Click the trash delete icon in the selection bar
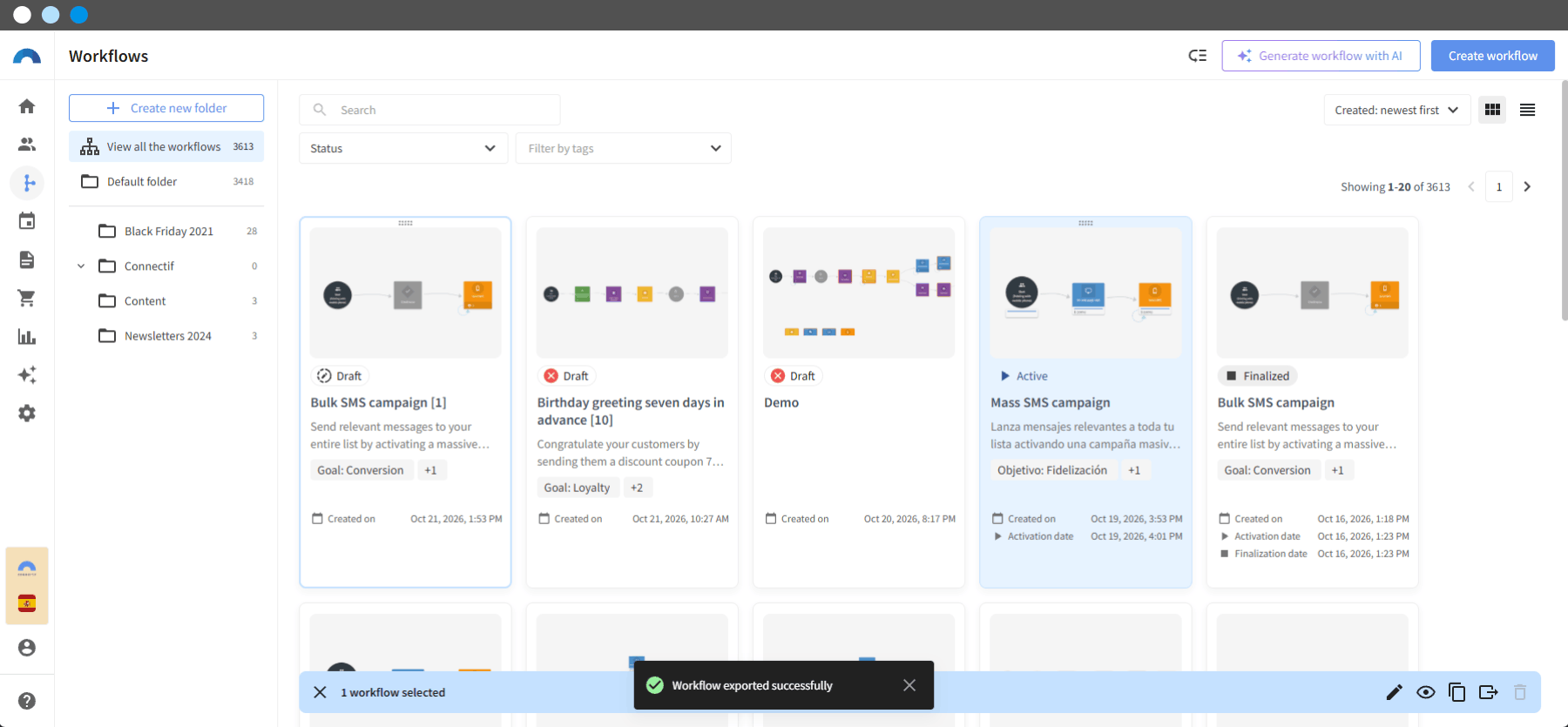The width and height of the screenshot is (1568, 727). (1520, 692)
